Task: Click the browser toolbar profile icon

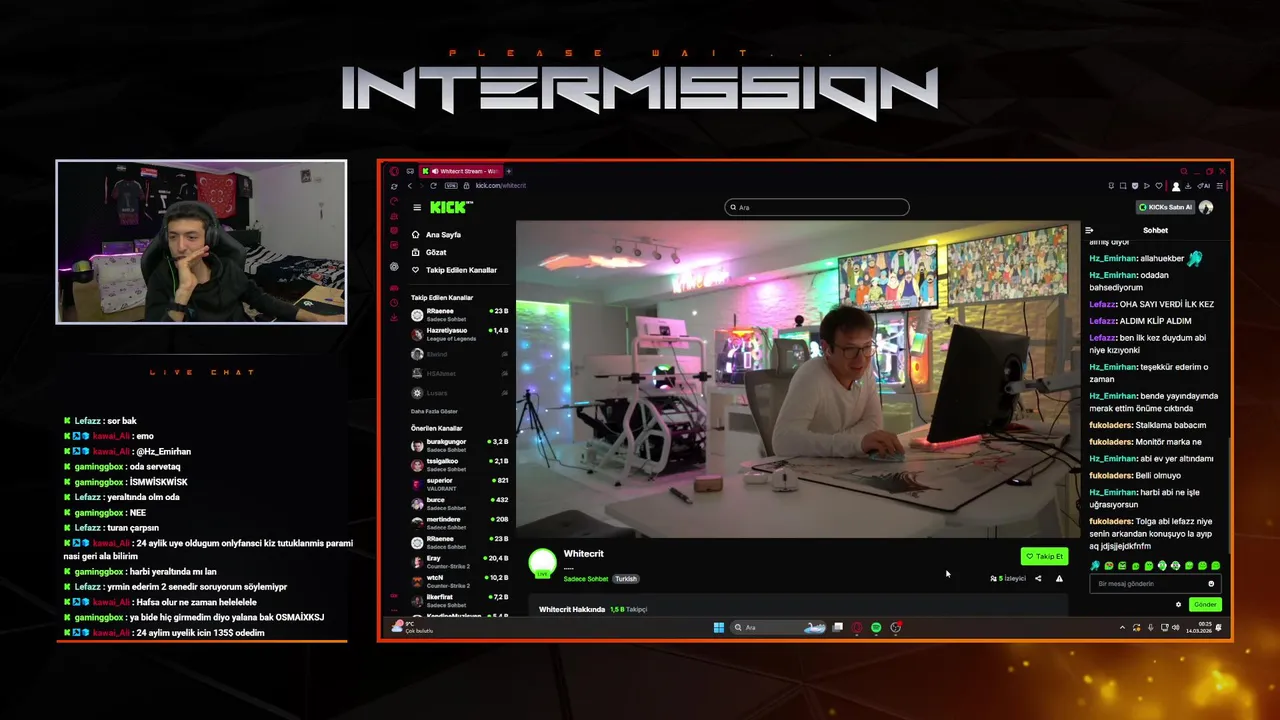Action: pos(1176,186)
